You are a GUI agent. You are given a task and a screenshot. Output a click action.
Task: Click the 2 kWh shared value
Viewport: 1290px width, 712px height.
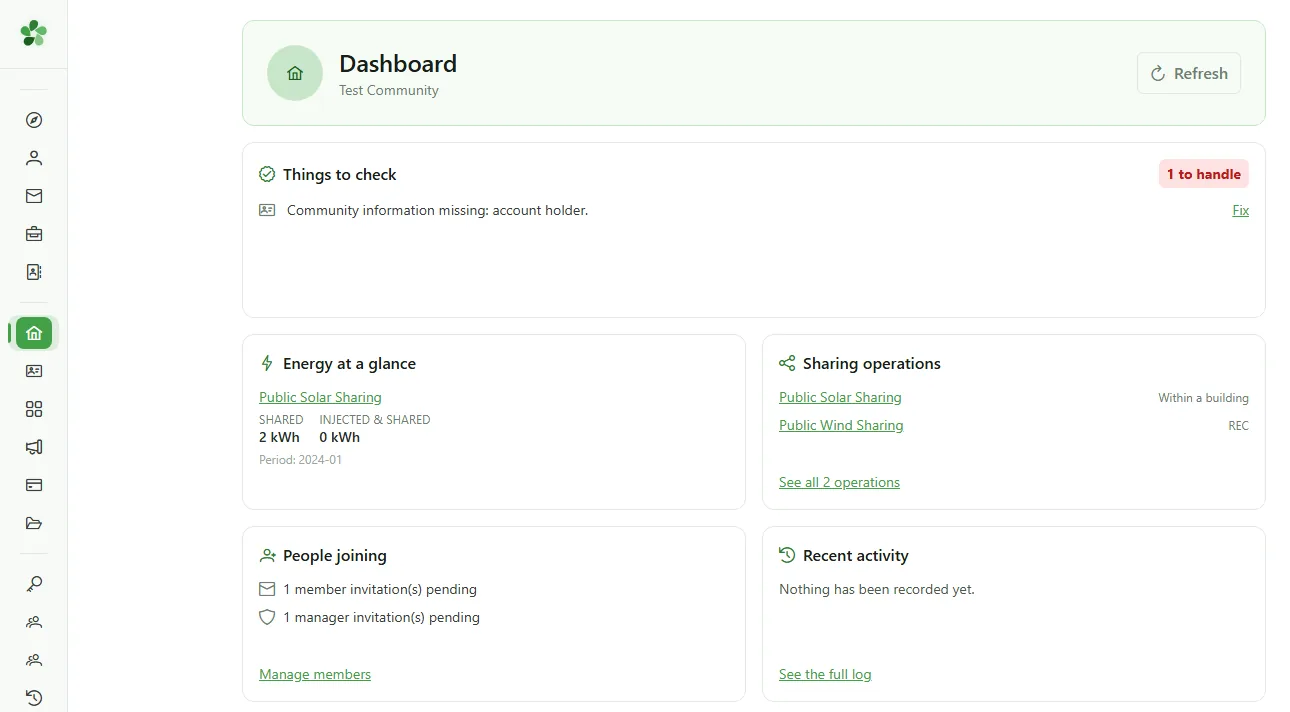(x=279, y=437)
